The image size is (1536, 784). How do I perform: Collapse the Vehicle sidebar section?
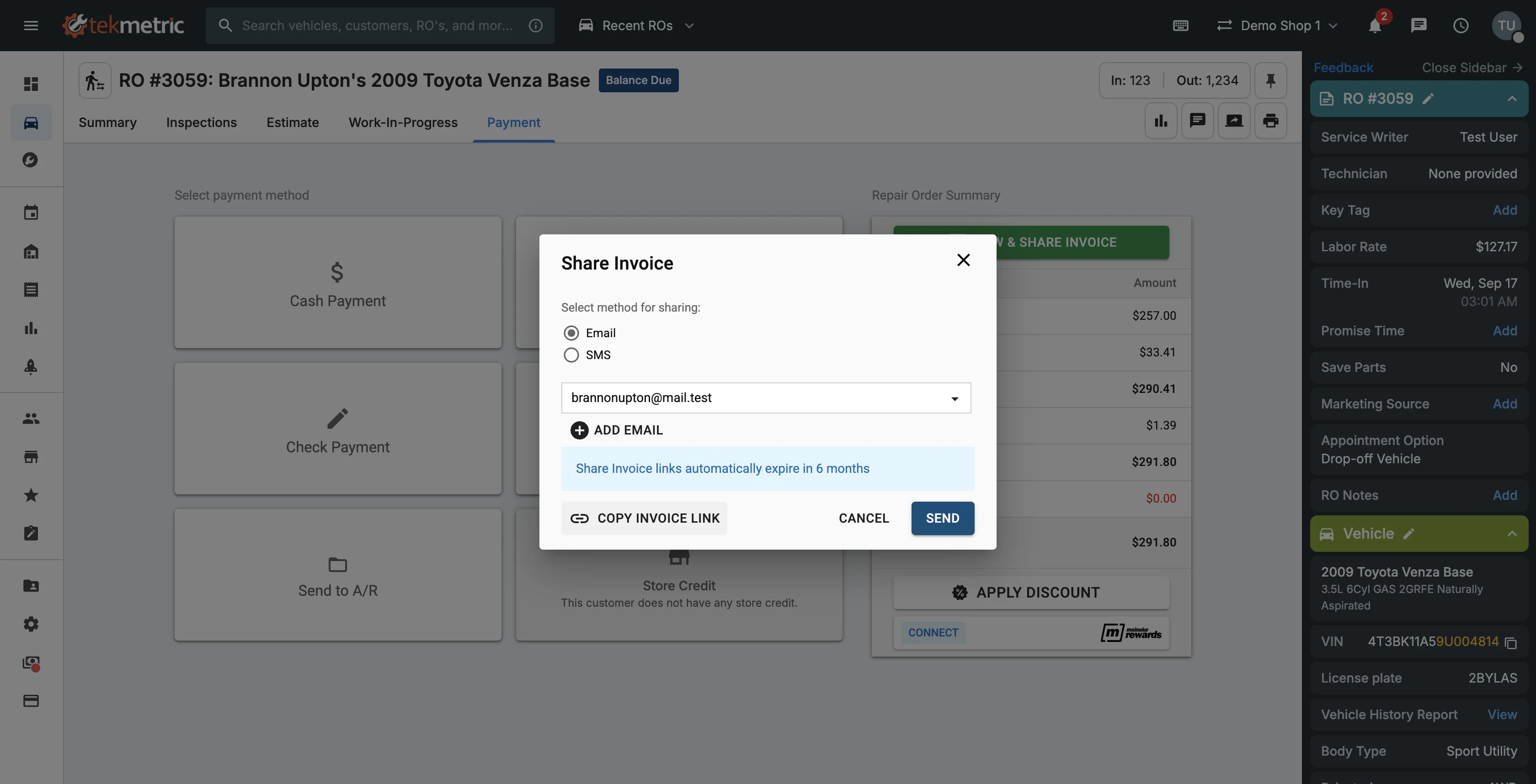click(1512, 534)
